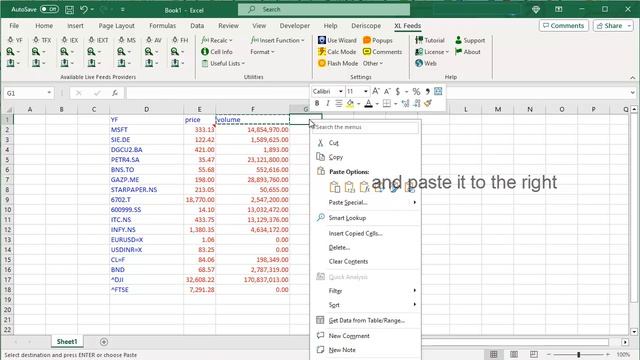Click the first Paste option icon

click(335, 187)
